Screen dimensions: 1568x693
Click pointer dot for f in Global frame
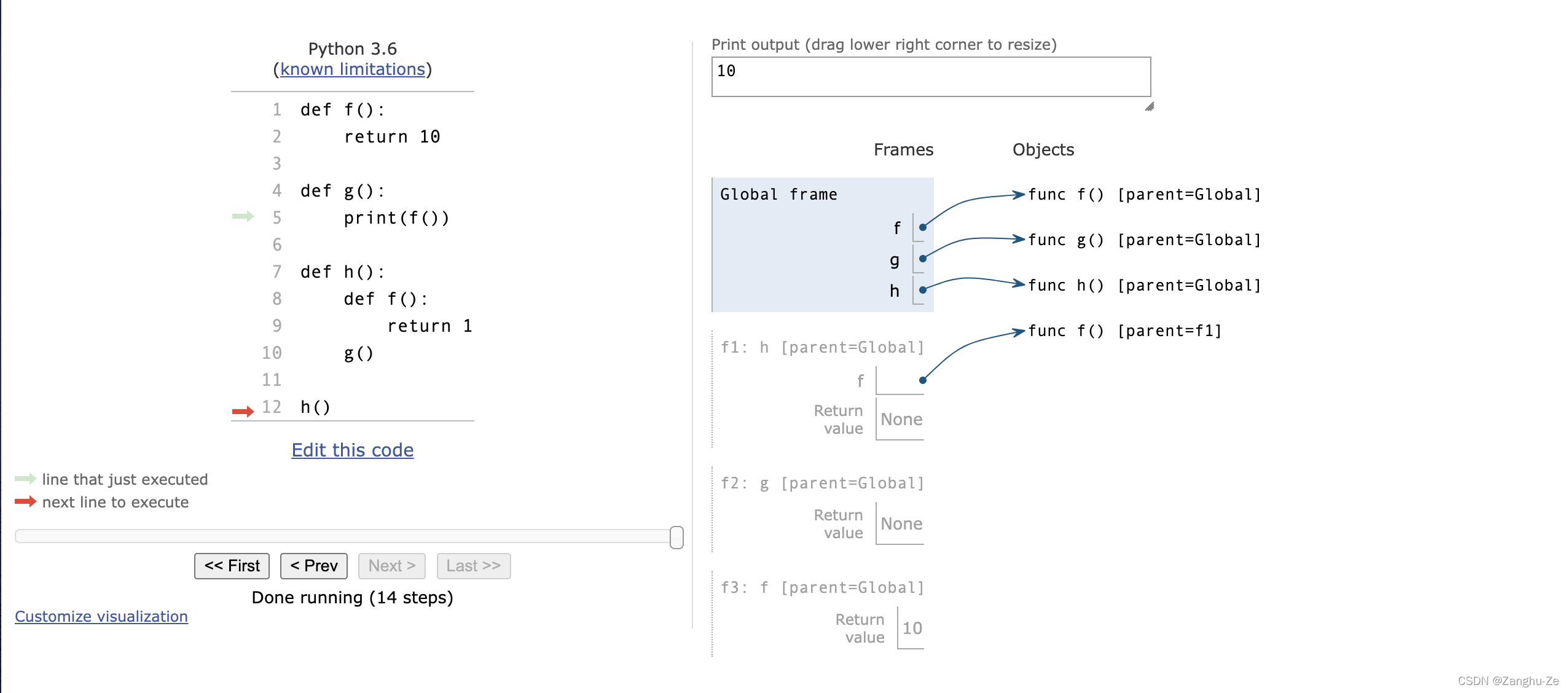pyautogui.click(x=922, y=227)
